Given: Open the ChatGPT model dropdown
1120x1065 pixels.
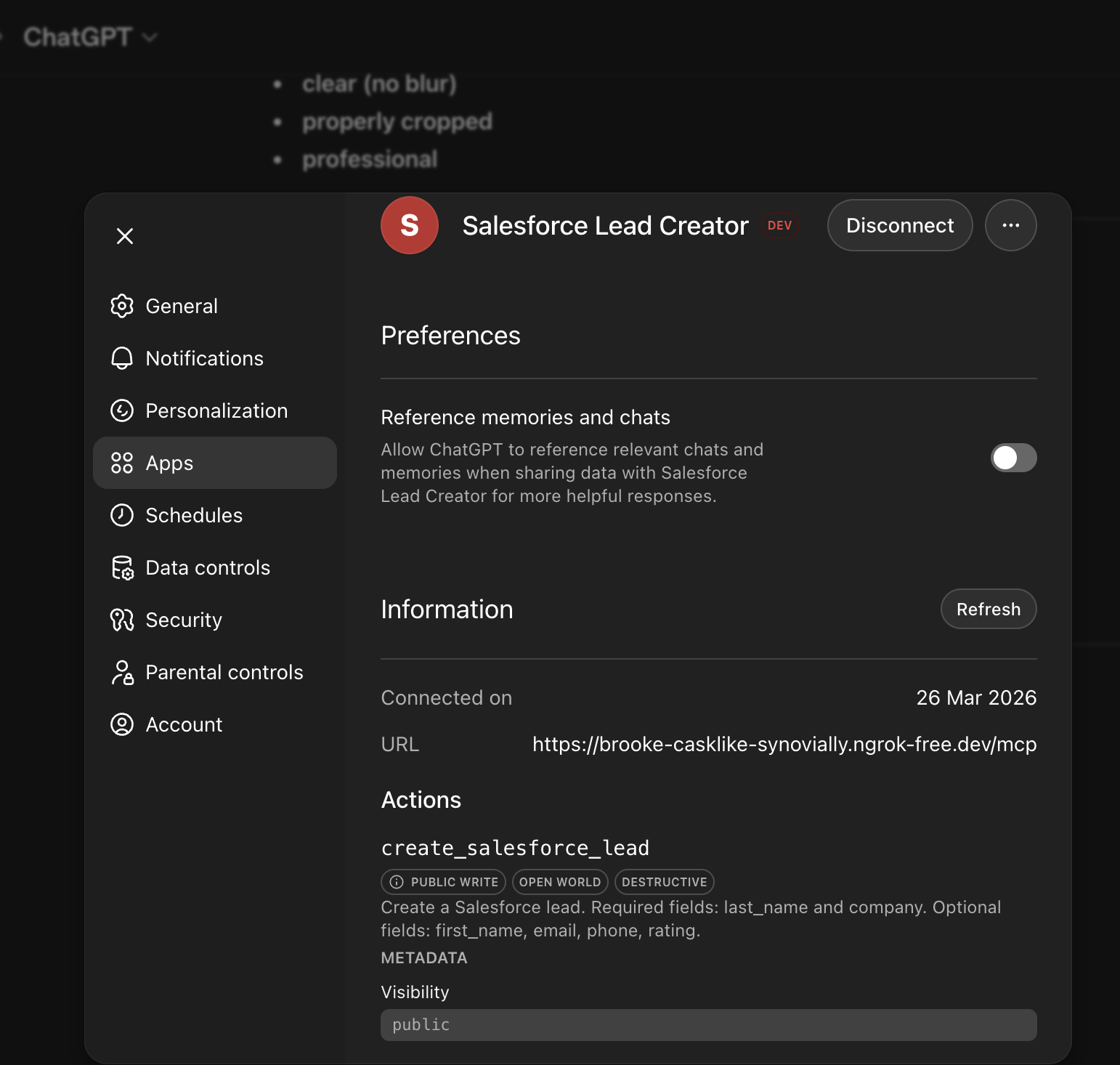Looking at the screenshot, I should click(x=89, y=36).
